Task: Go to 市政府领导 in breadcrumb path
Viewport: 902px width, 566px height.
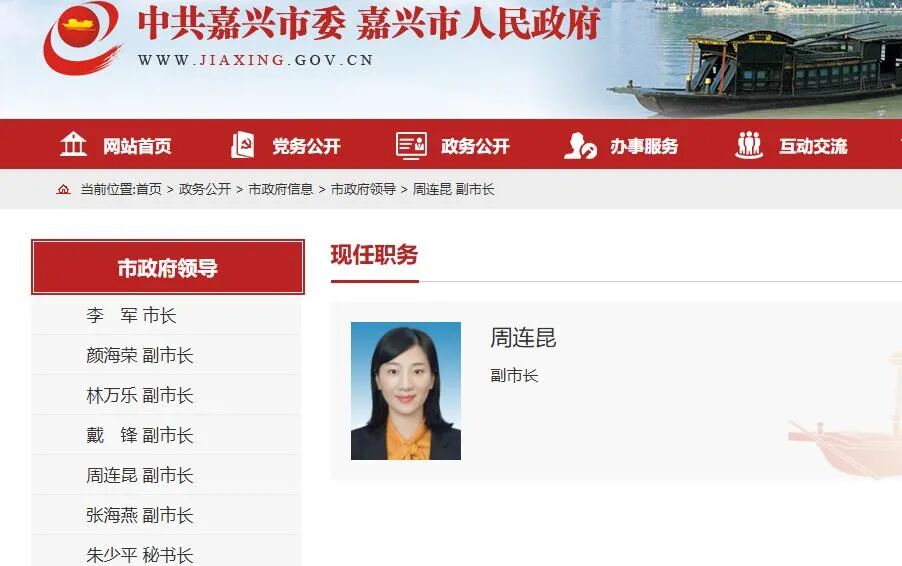Action: (x=363, y=189)
